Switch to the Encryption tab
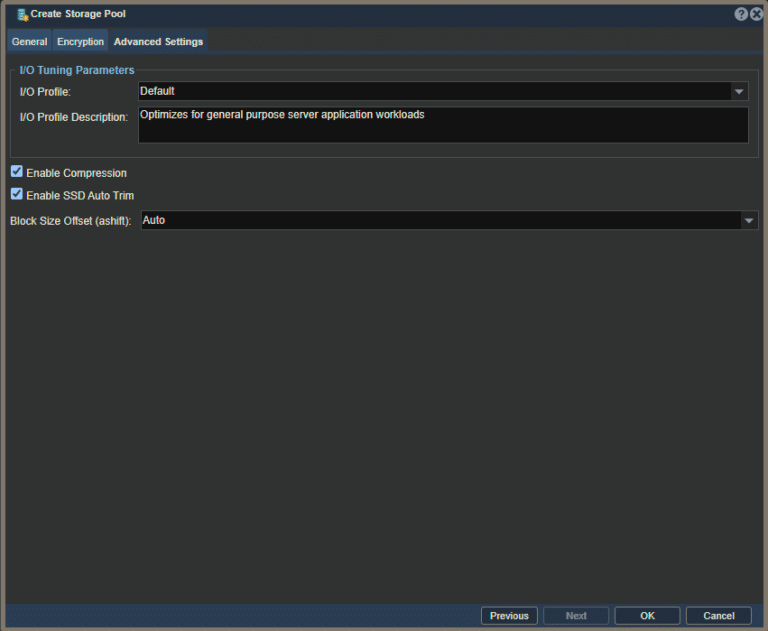The image size is (768, 631). click(x=80, y=42)
